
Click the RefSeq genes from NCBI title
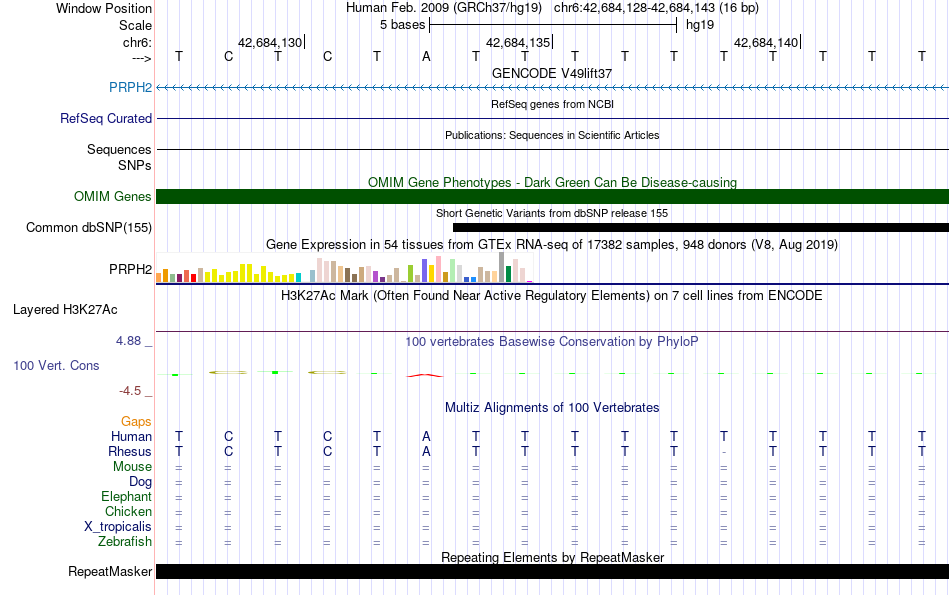[552, 104]
